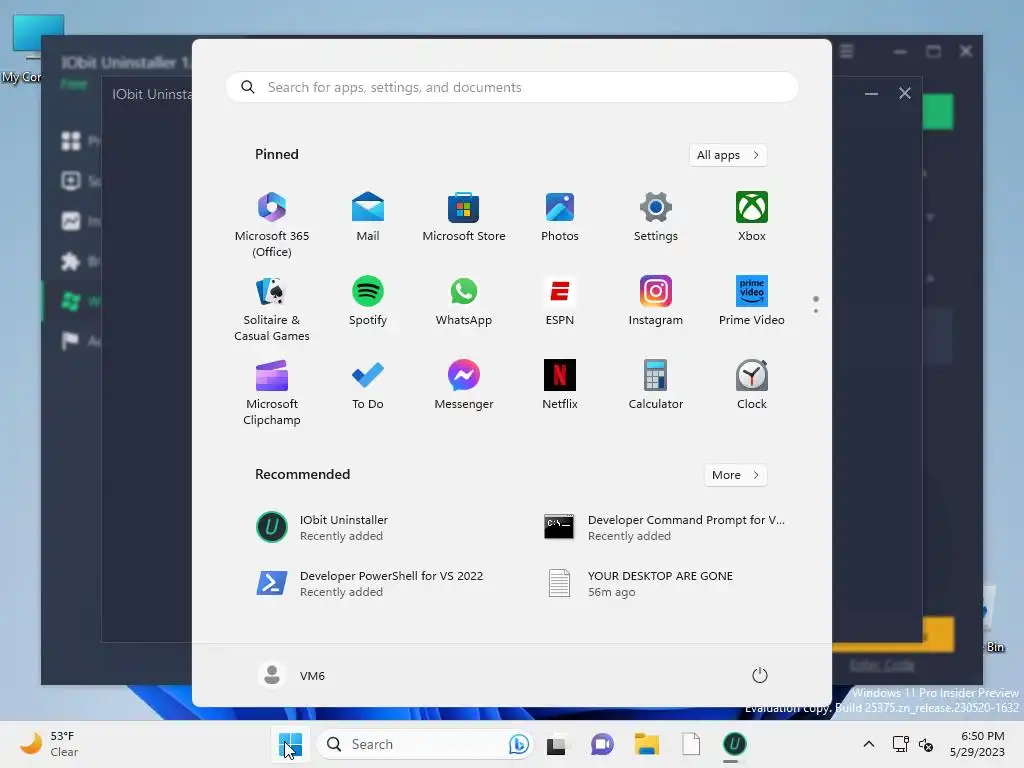Open Microsoft 365 (Office) pinned app
The width and height of the screenshot is (1024, 768).
[272, 224]
